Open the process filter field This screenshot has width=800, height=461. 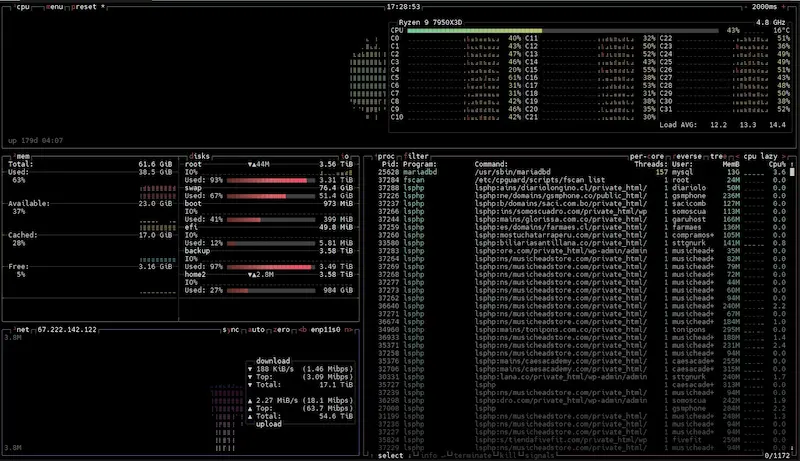[416, 156]
